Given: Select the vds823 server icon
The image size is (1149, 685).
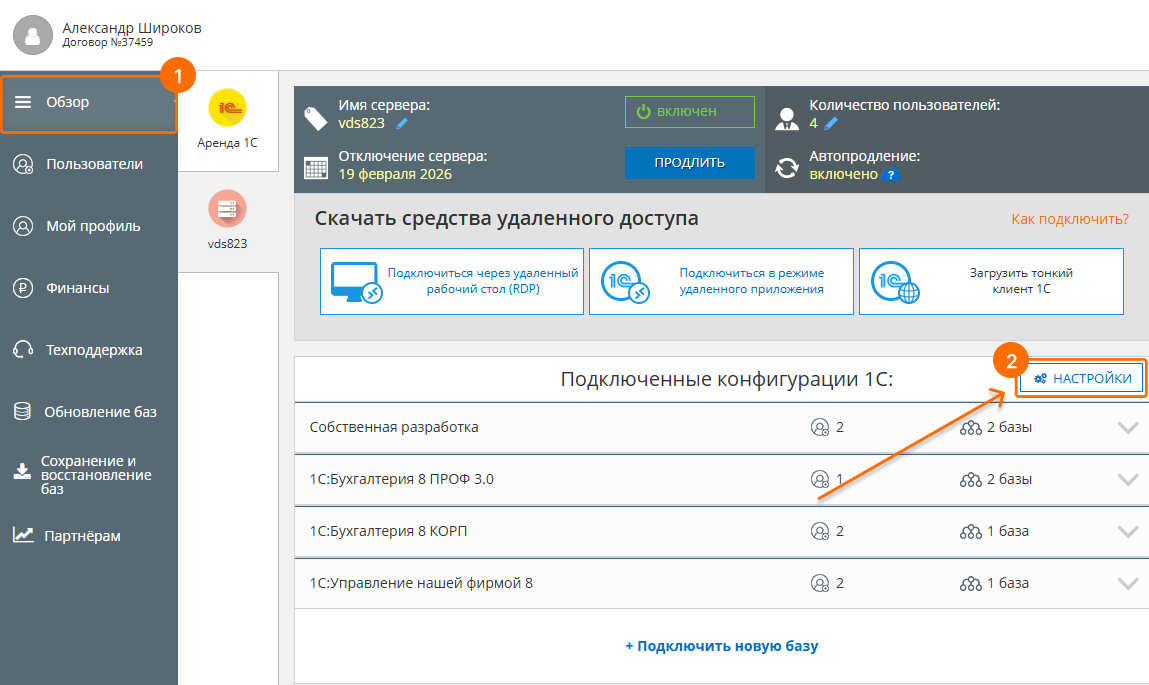Looking at the screenshot, I should pos(227,209).
